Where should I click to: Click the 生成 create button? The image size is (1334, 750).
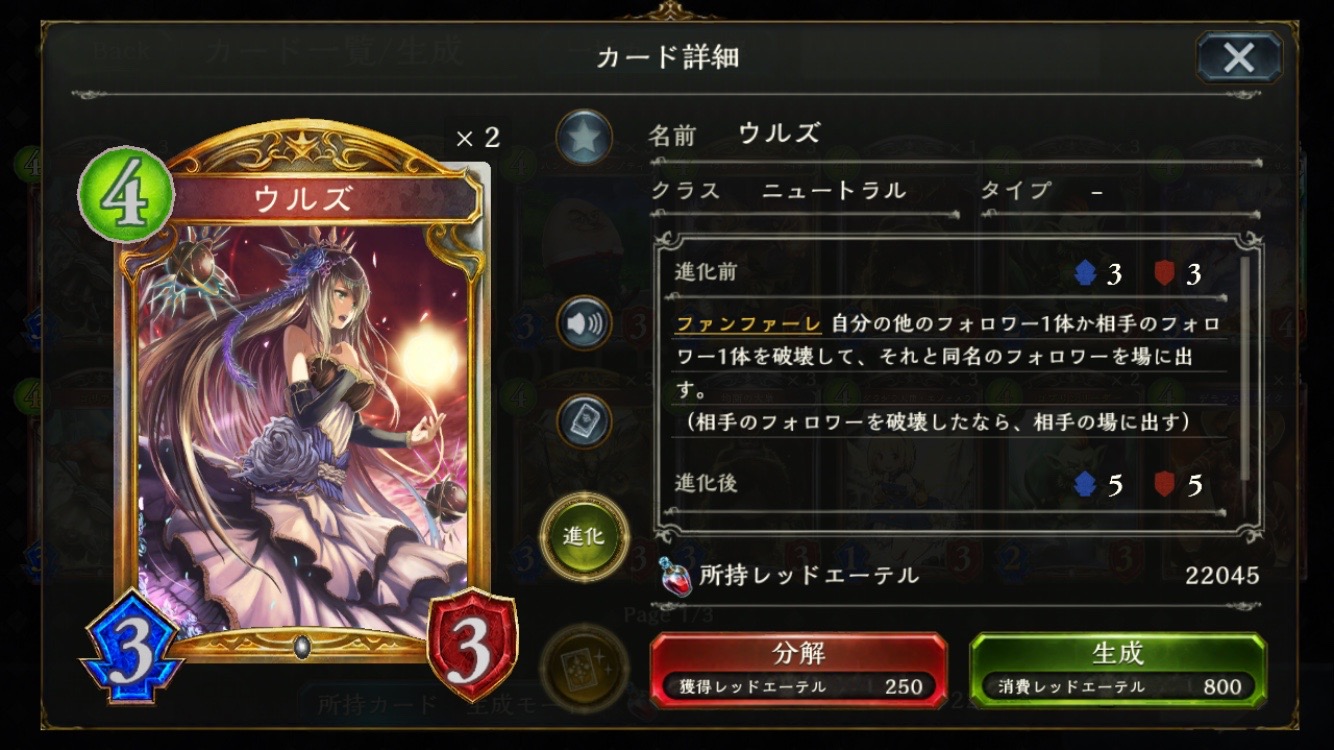click(x=1118, y=669)
